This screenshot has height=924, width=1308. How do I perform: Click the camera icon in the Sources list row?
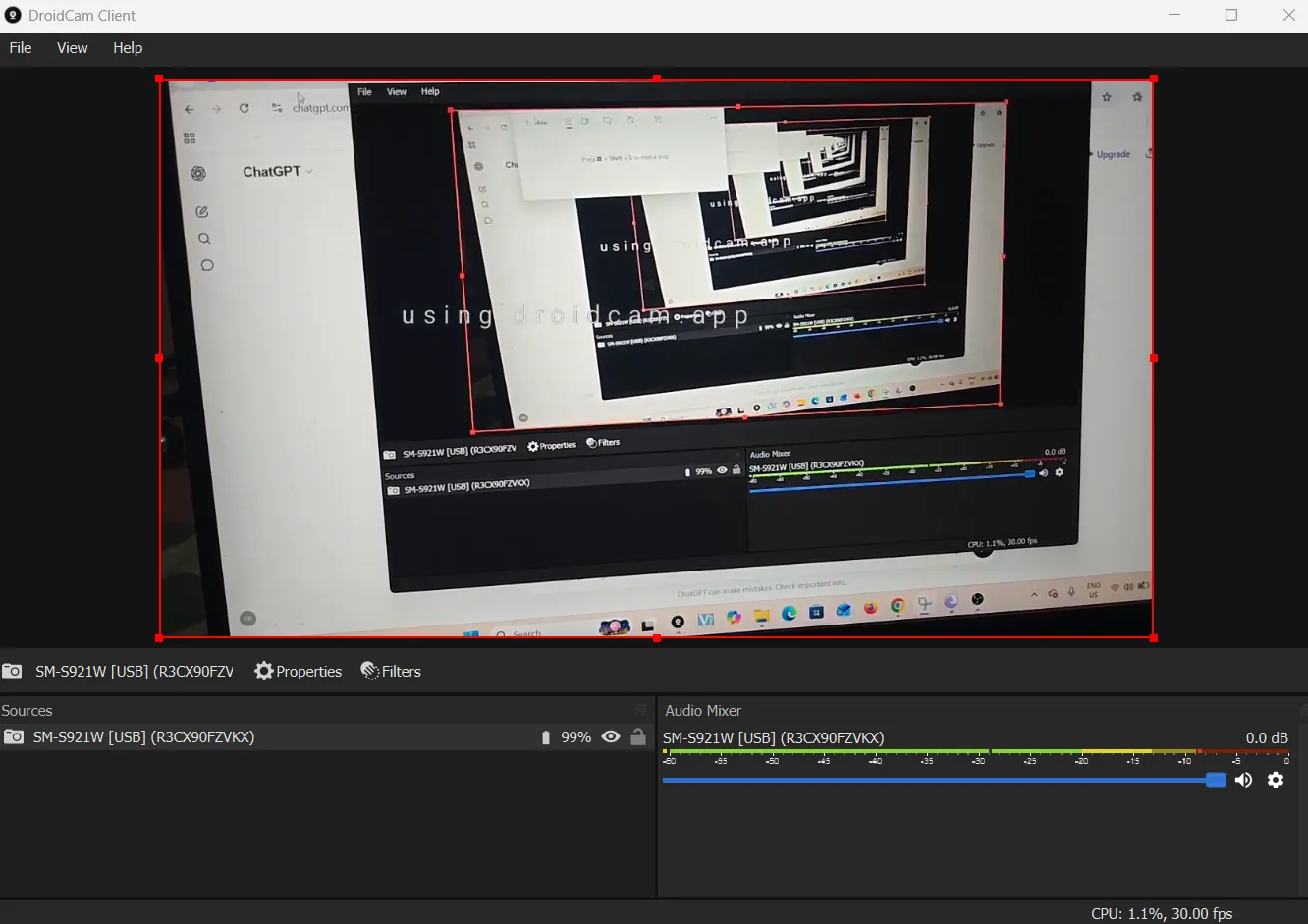click(x=14, y=737)
